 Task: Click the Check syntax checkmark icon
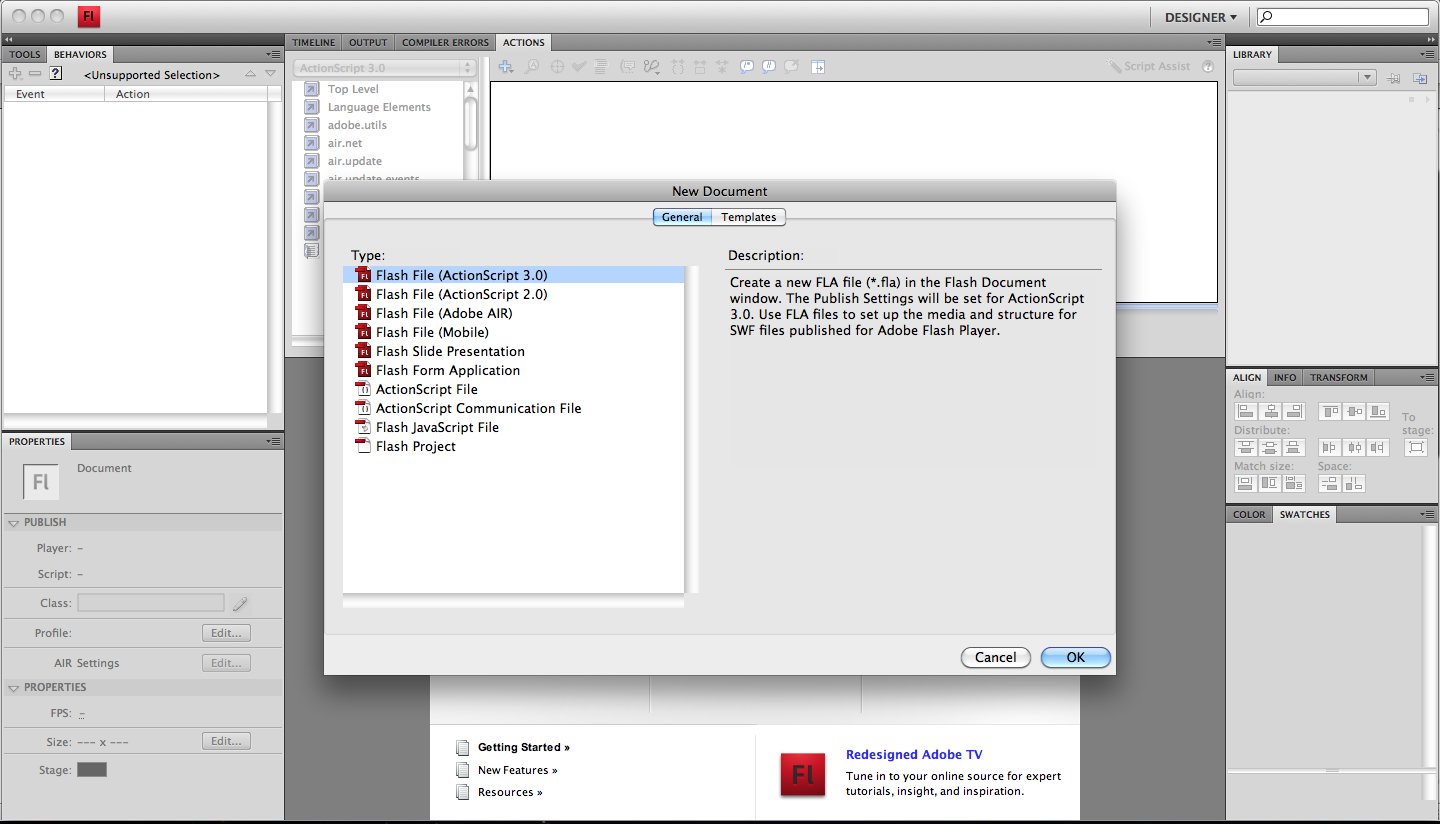coord(579,67)
